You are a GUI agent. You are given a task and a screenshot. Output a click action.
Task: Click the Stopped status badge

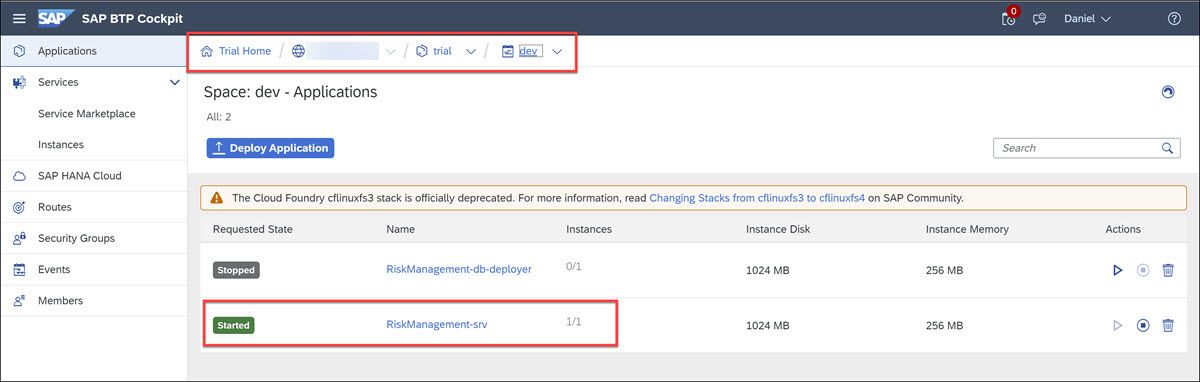[x=236, y=270]
